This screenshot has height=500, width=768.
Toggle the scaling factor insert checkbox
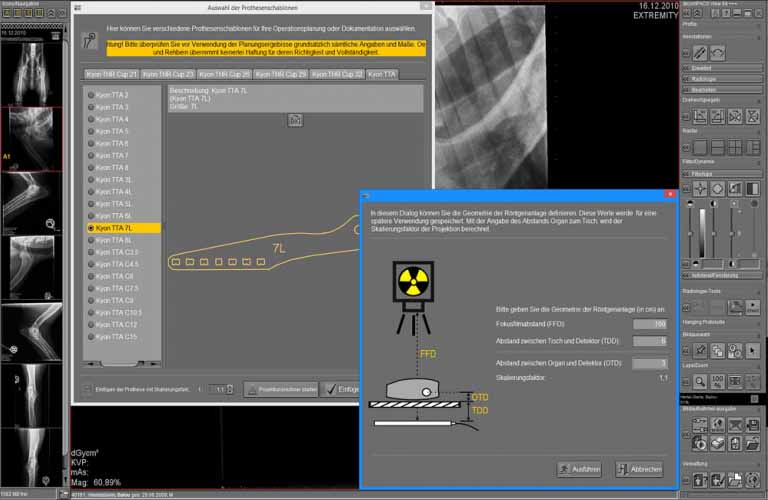click(85, 389)
